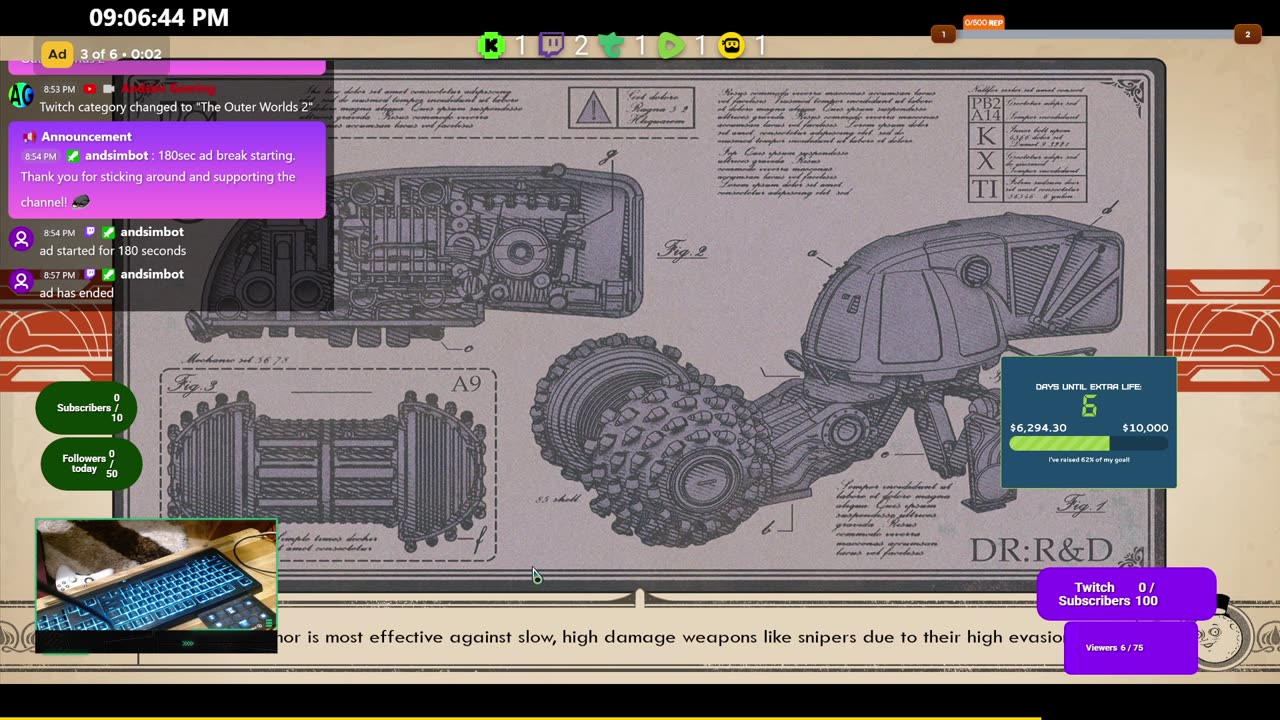Click the 0/500 REP orange label
The image size is (1280, 720).
click(x=983, y=22)
